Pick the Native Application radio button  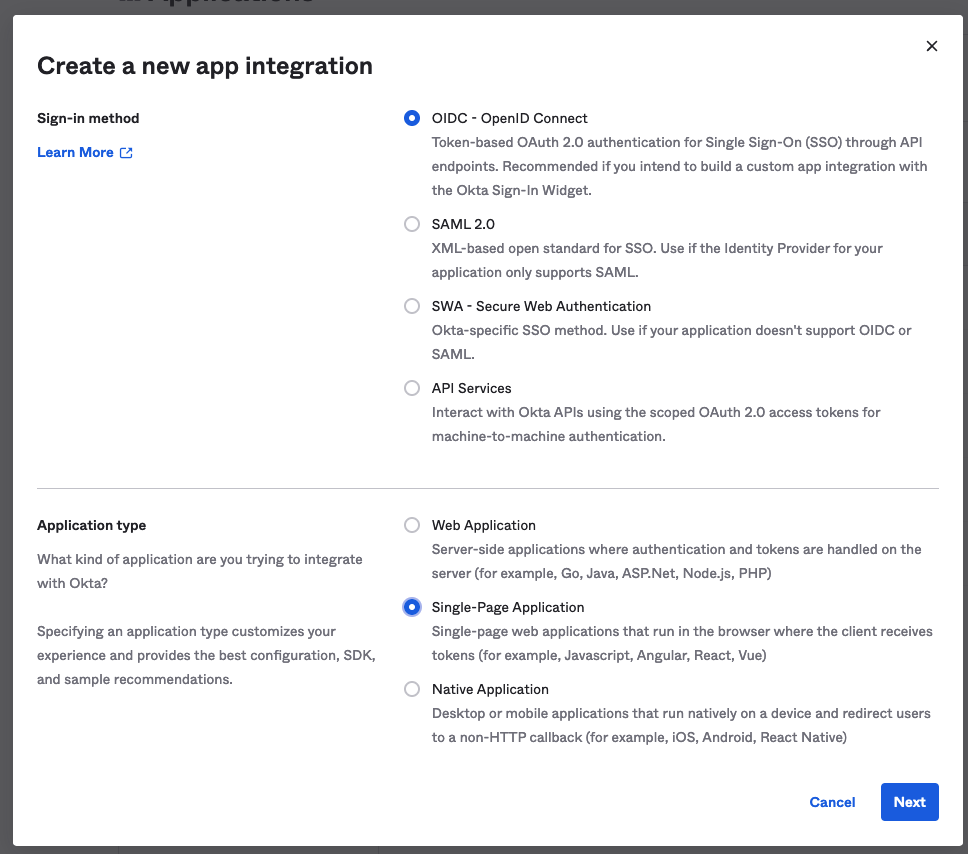click(412, 689)
